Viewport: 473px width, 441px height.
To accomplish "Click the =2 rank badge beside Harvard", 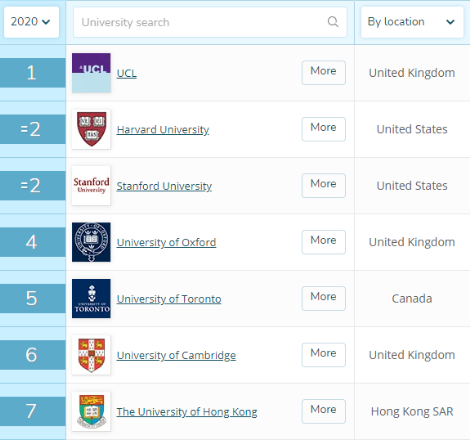I will [32, 129].
